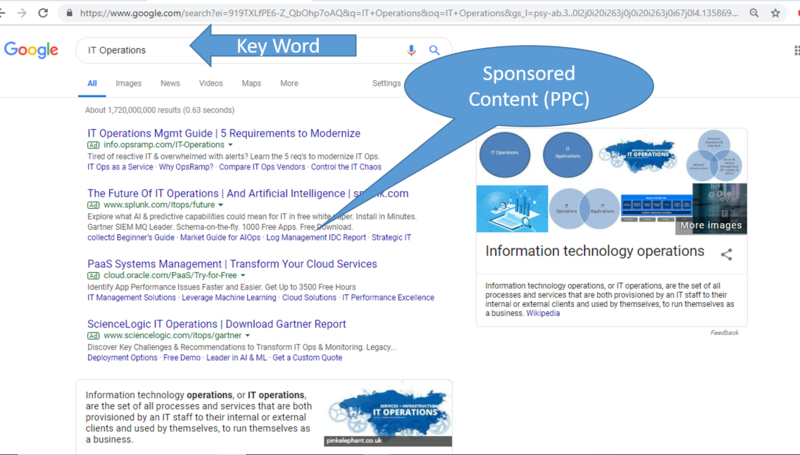The height and width of the screenshot is (455, 800).
Task: Expand the dropdown arrow after cloud.oracle.com URL
Action: coord(243,275)
